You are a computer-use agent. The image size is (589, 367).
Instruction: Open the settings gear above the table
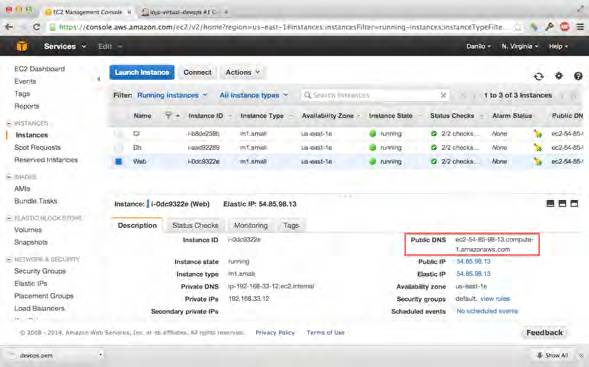(x=559, y=76)
